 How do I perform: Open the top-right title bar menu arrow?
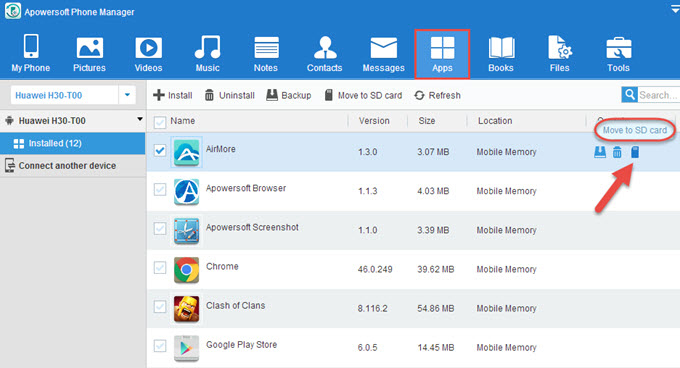(x=675, y=10)
